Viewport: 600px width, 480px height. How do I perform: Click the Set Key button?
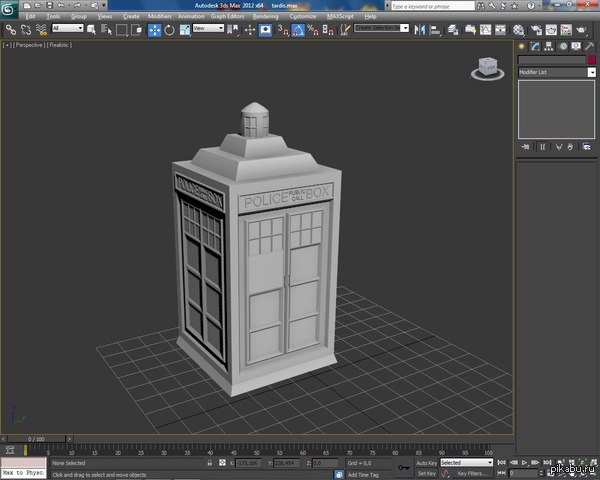click(x=426, y=473)
